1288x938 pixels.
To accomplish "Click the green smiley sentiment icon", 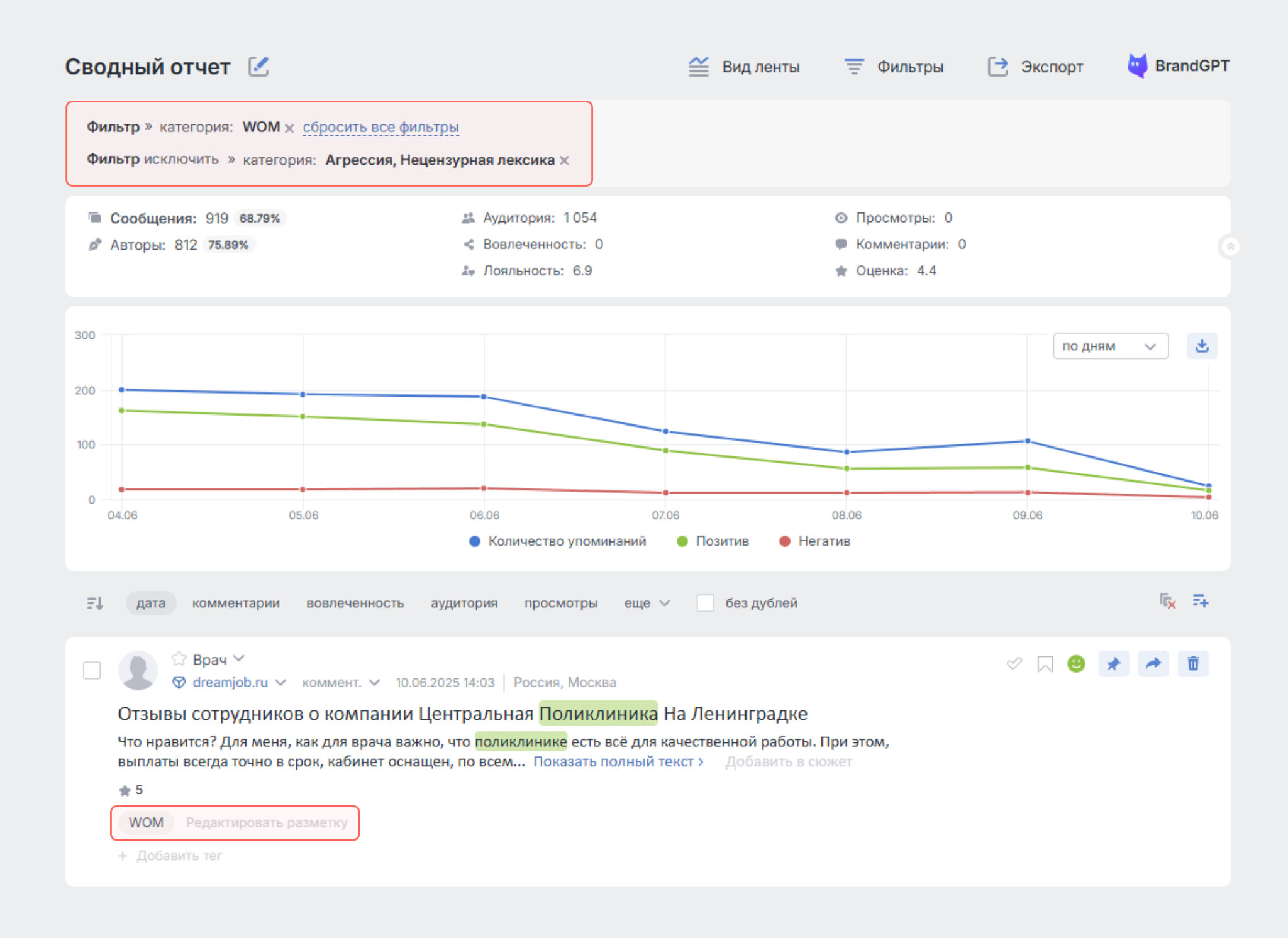I will click(1077, 664).
